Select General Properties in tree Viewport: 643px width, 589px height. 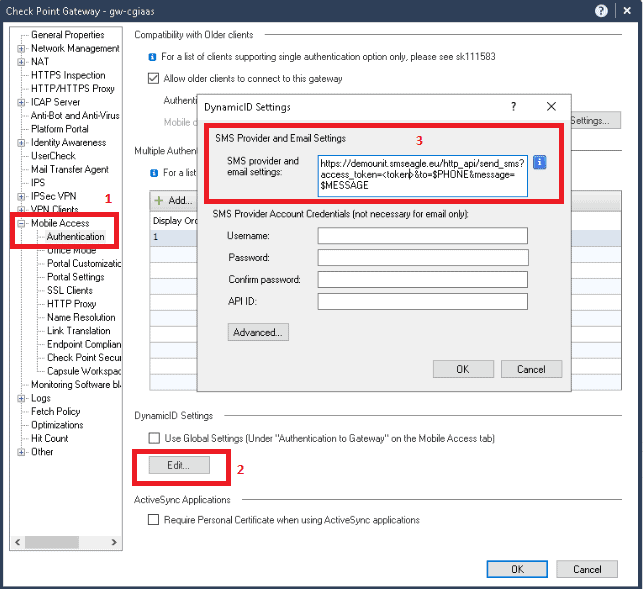68,35
